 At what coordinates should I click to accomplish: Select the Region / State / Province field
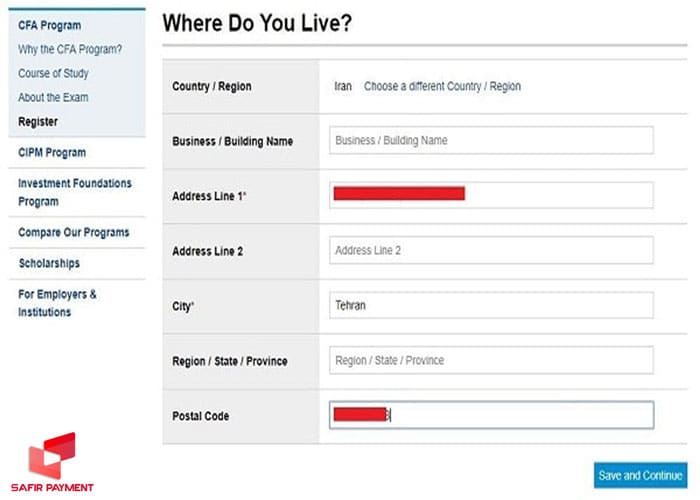[x=491, y=360]
